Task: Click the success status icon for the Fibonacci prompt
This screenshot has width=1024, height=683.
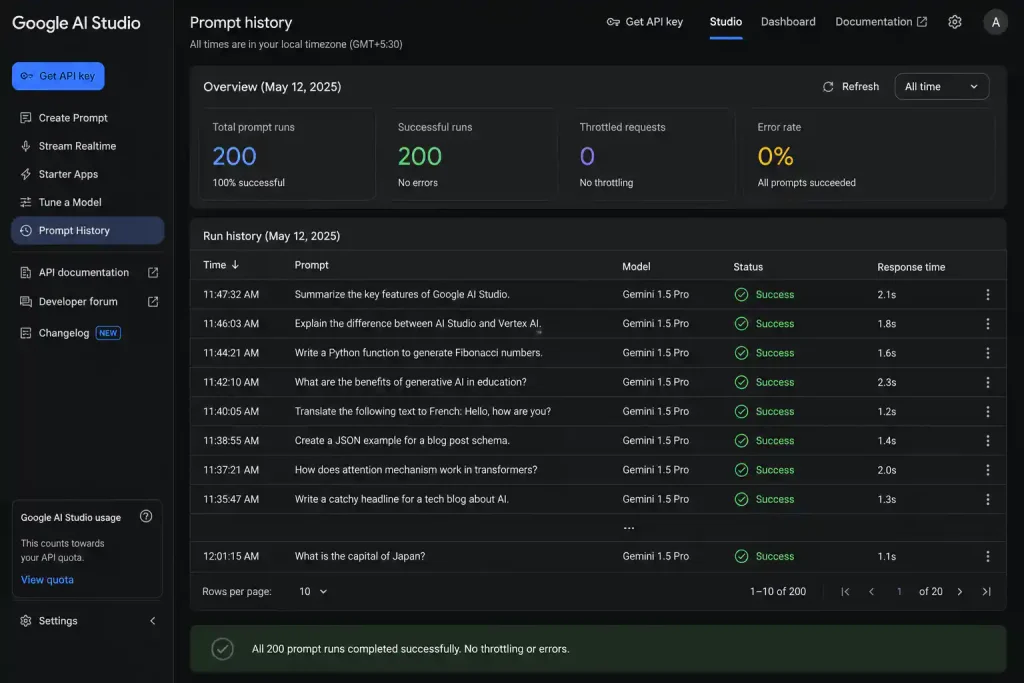Action: [x=741, y=353]
